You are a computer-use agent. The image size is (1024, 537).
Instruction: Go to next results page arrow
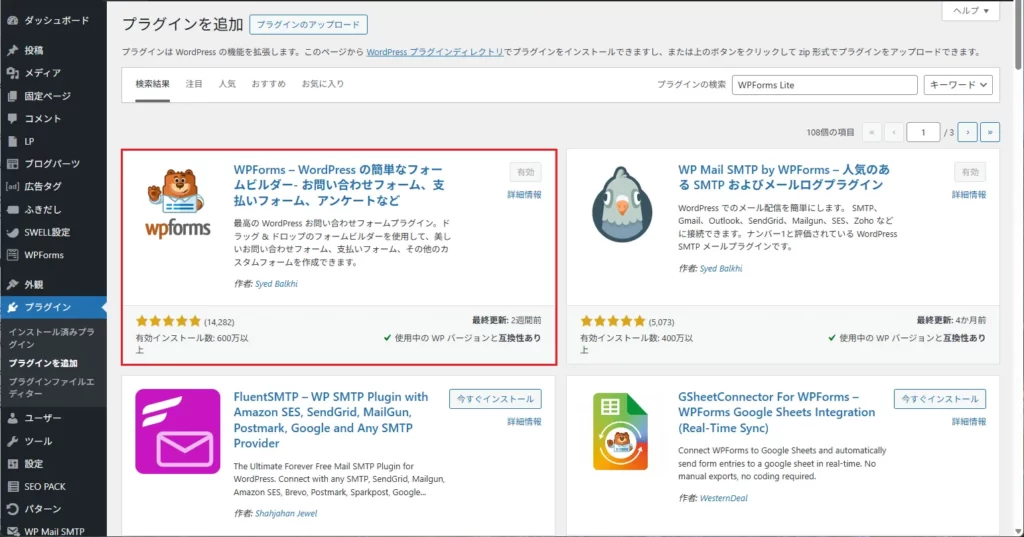tap(968, 133)
